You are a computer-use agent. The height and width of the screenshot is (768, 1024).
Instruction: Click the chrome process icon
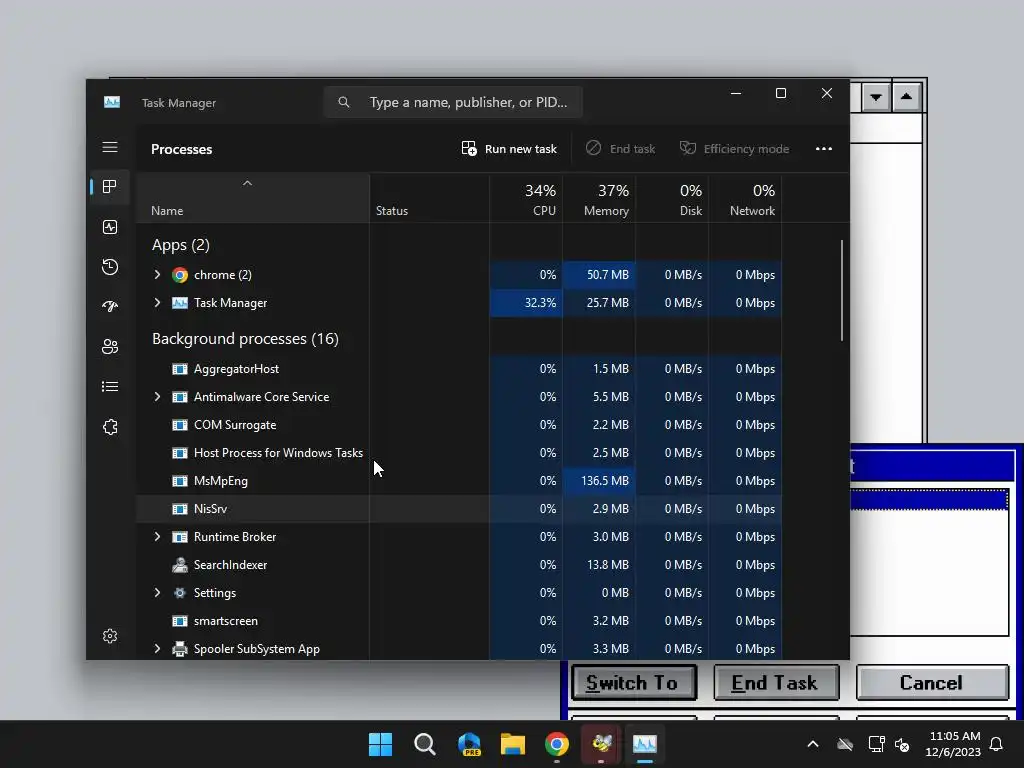pos(180,275)
